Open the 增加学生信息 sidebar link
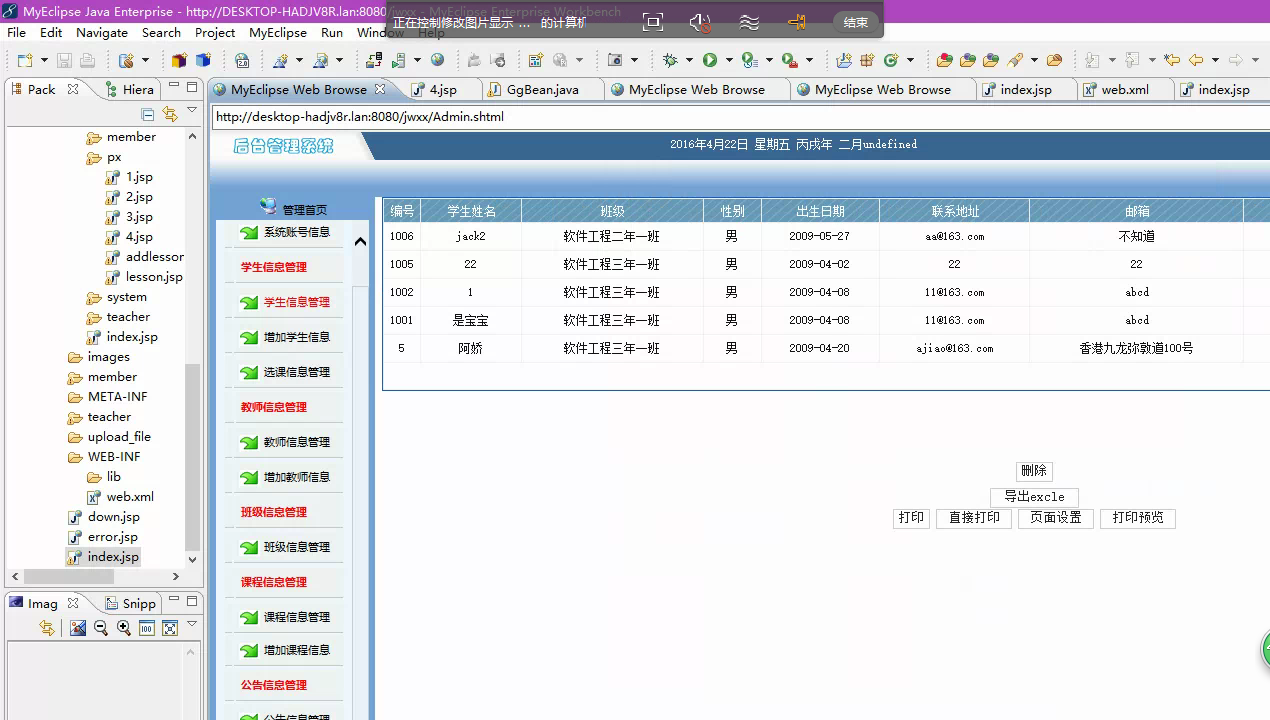The image size is (1270, 720). click(x=296, y=337)
